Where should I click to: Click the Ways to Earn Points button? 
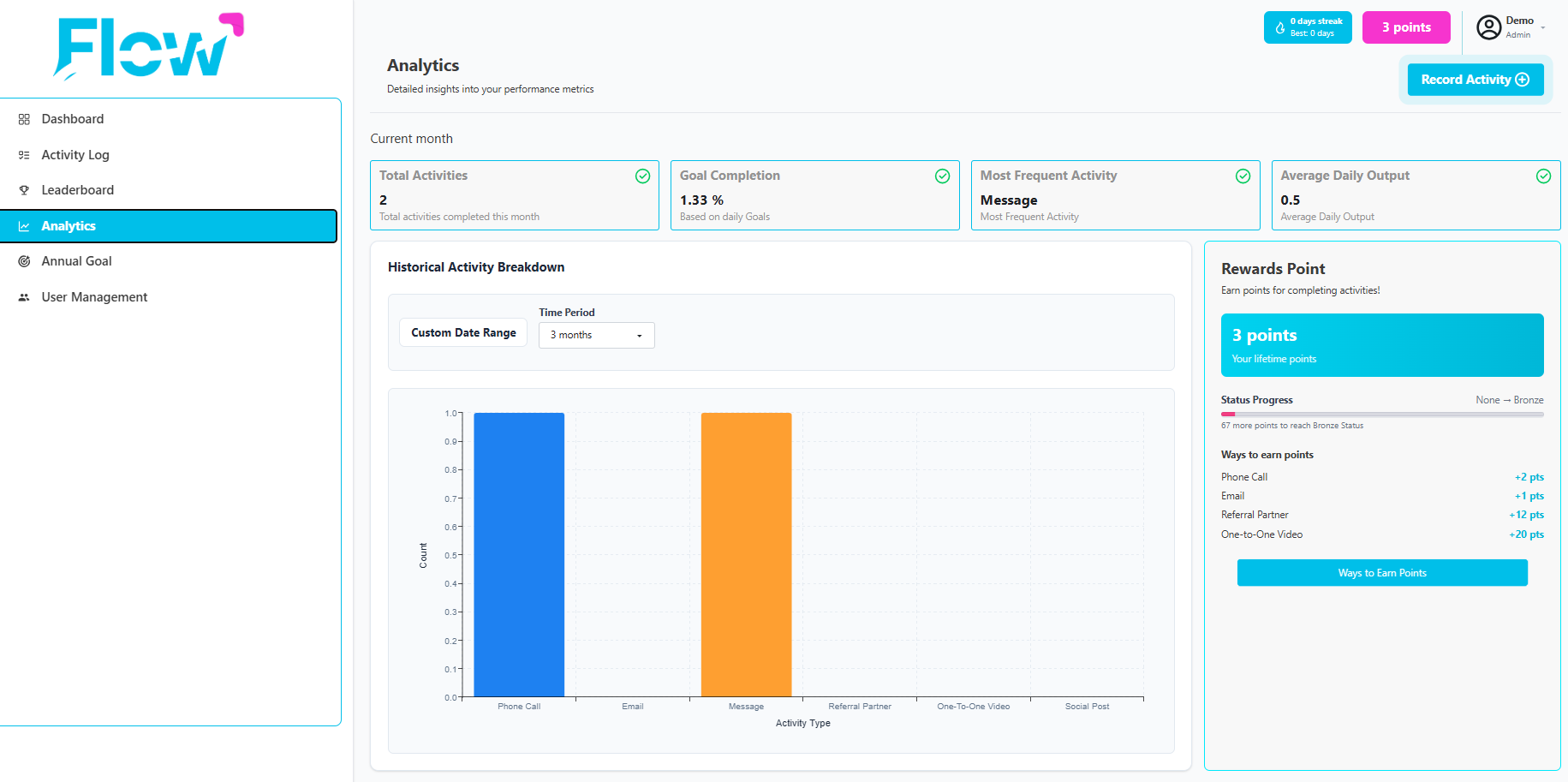1382,573
